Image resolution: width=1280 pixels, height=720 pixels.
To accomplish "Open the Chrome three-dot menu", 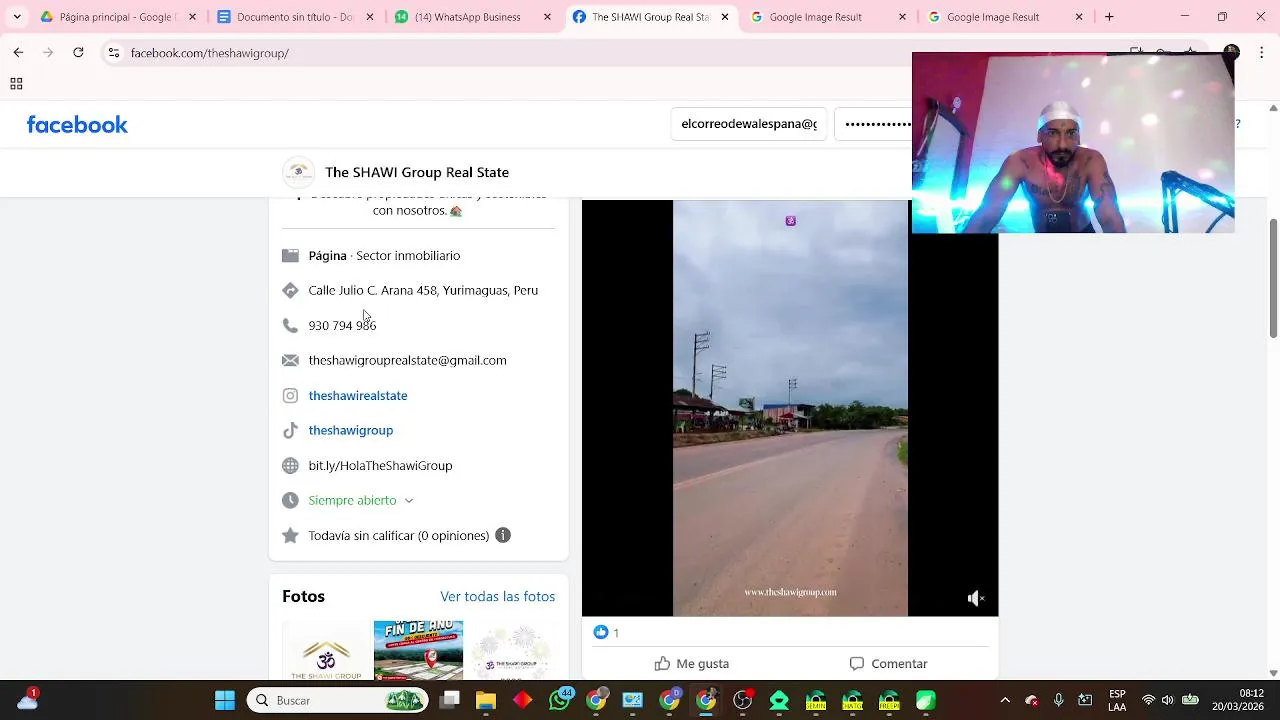I will [1262, 52].
